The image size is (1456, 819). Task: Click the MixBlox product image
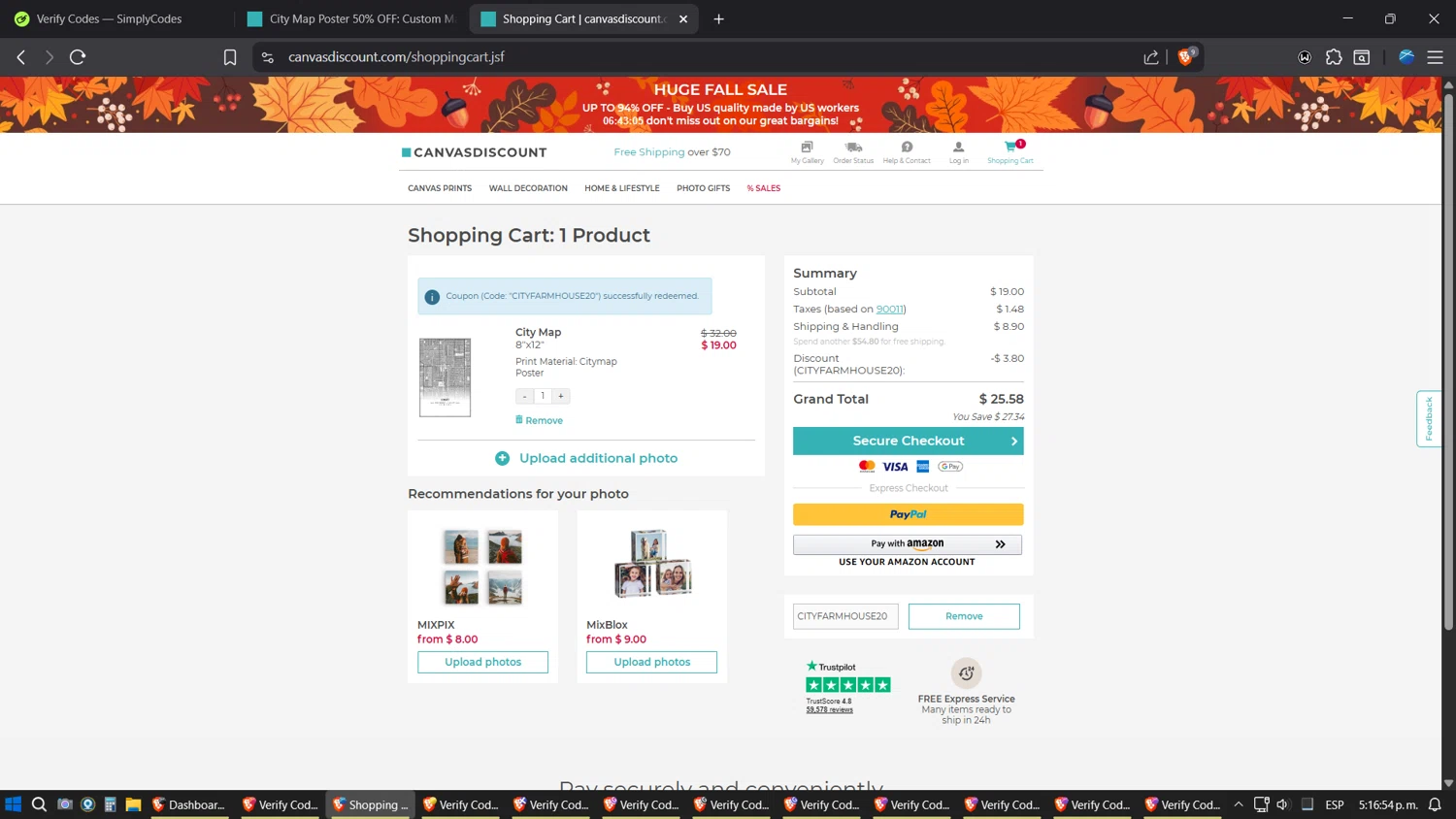[x=652, y=564]
